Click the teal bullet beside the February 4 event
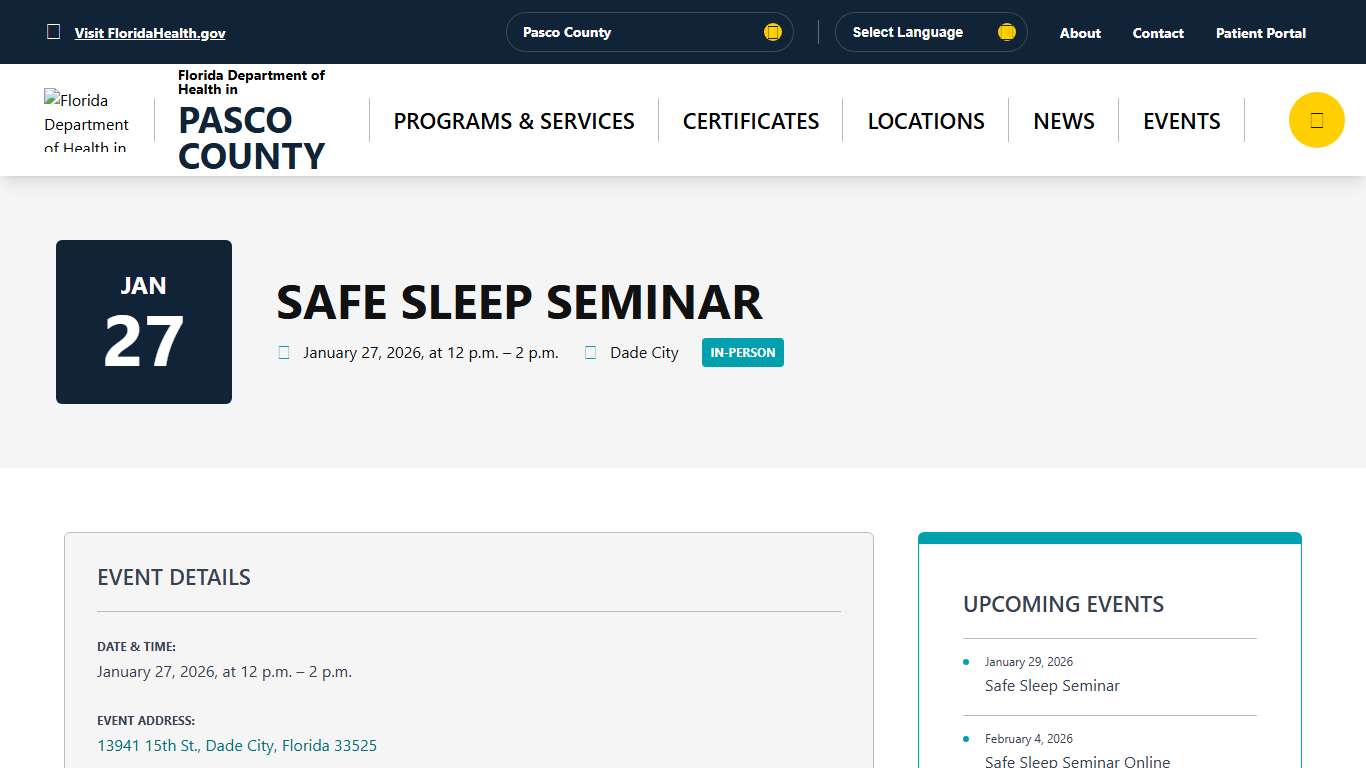The image size is (1366, 768). point(965,738)
